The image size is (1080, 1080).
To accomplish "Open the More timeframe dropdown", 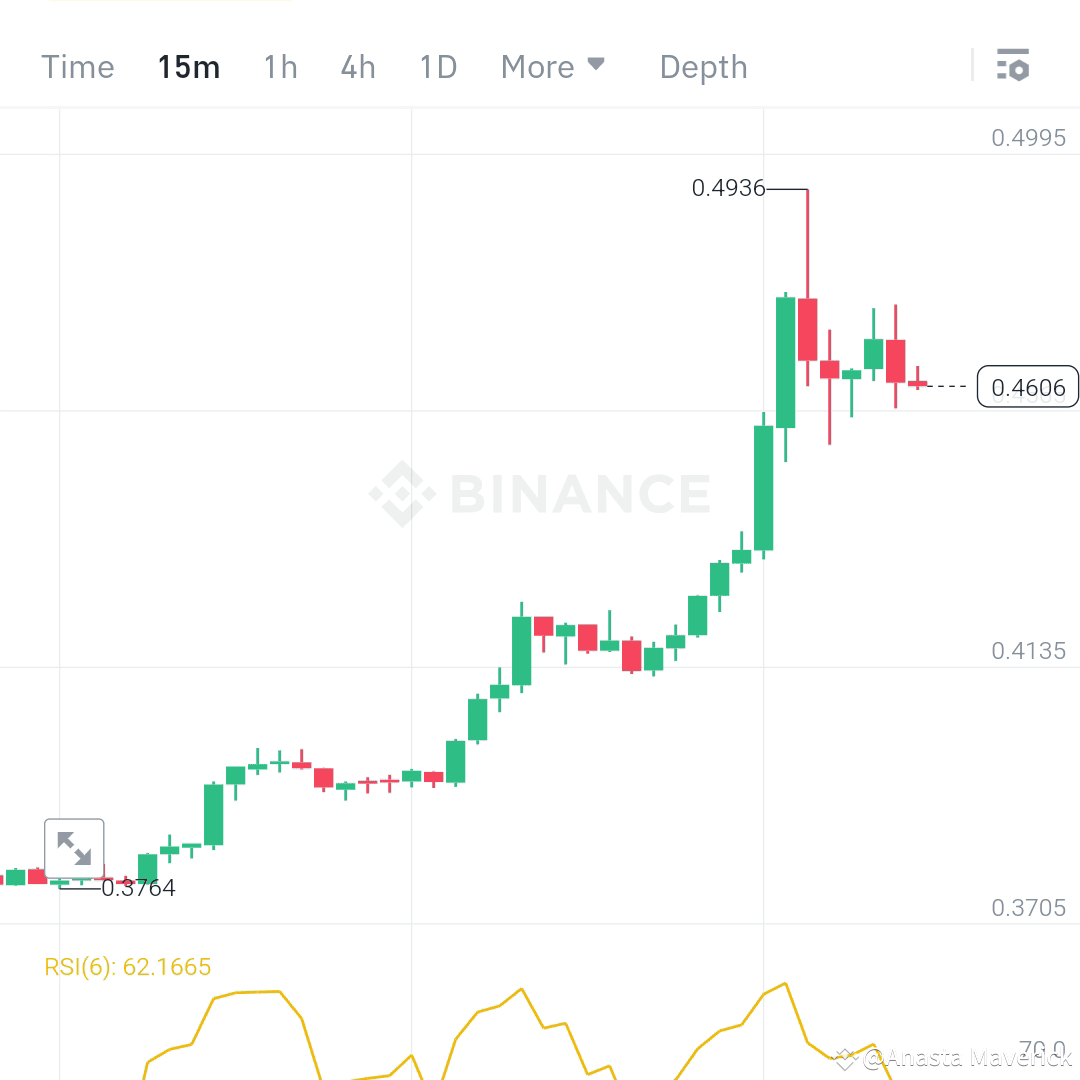I will pyautogui.click(x=538, y=67).
